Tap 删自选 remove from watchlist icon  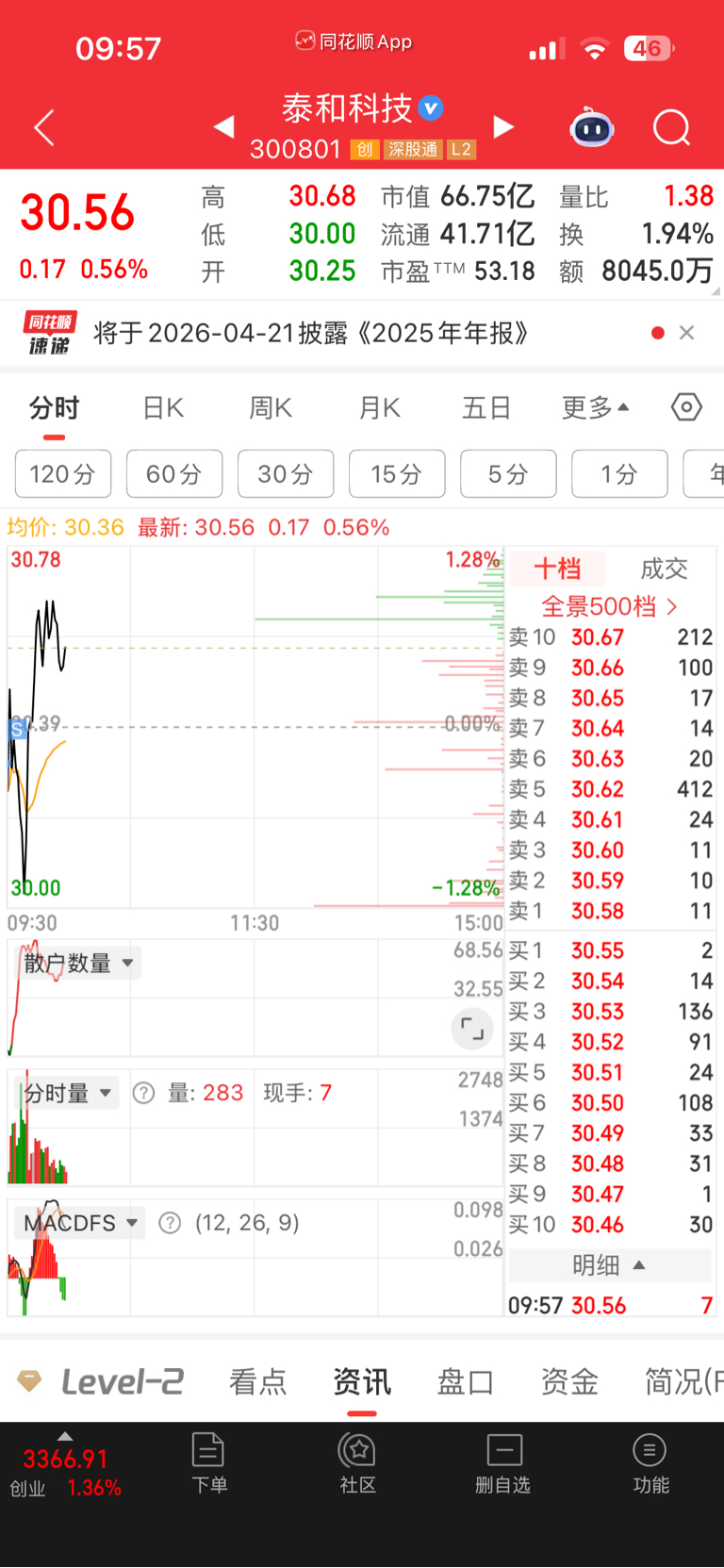503,1462
